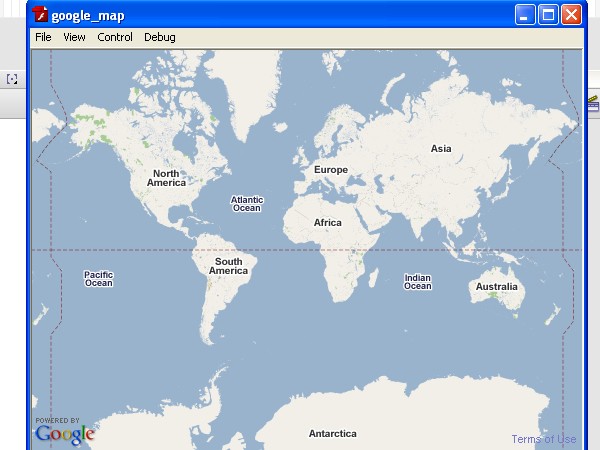Click the Terms of Use link

point(544,439)
